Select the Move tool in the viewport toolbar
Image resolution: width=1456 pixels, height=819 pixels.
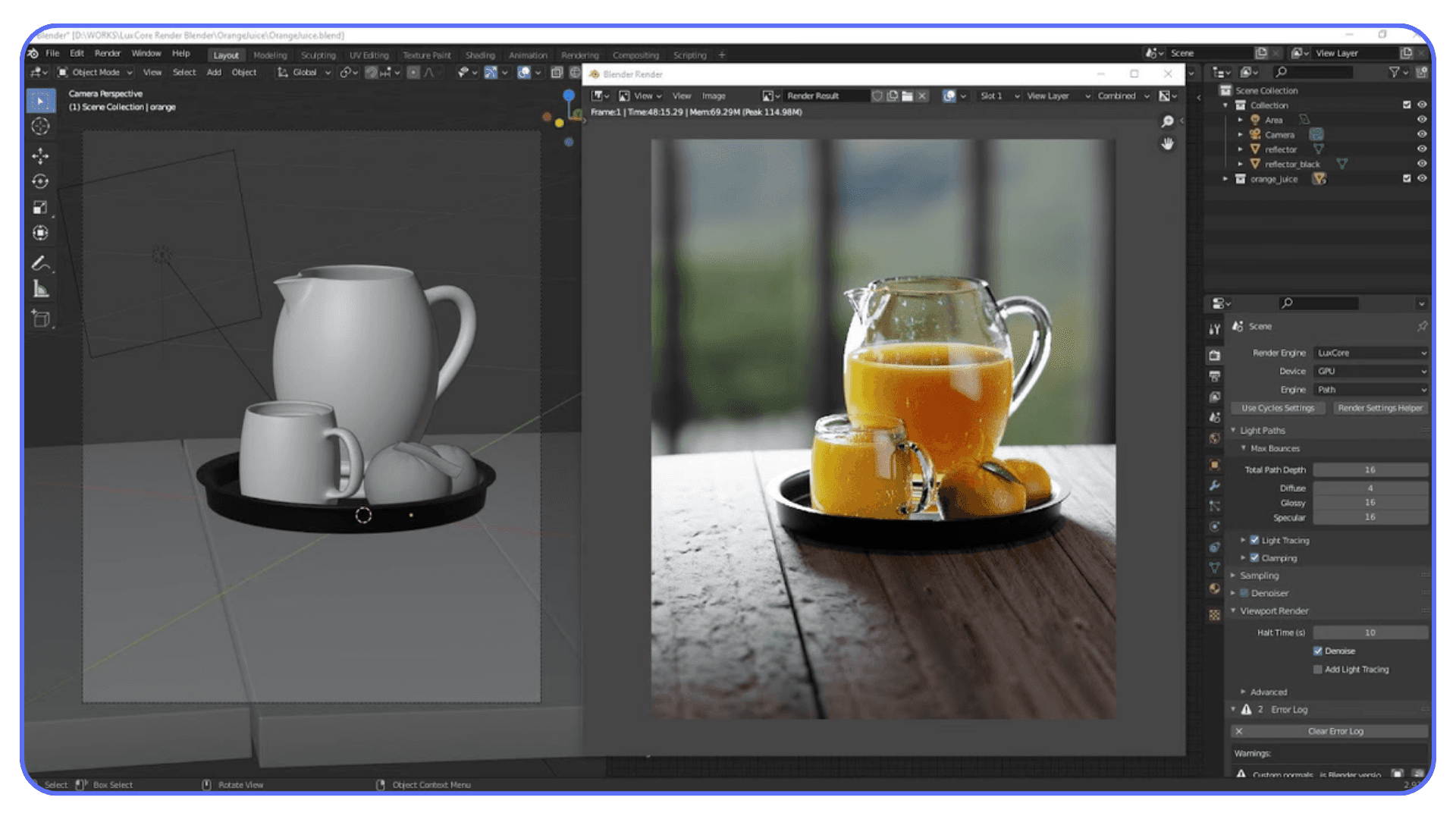(x=41, y=155)
